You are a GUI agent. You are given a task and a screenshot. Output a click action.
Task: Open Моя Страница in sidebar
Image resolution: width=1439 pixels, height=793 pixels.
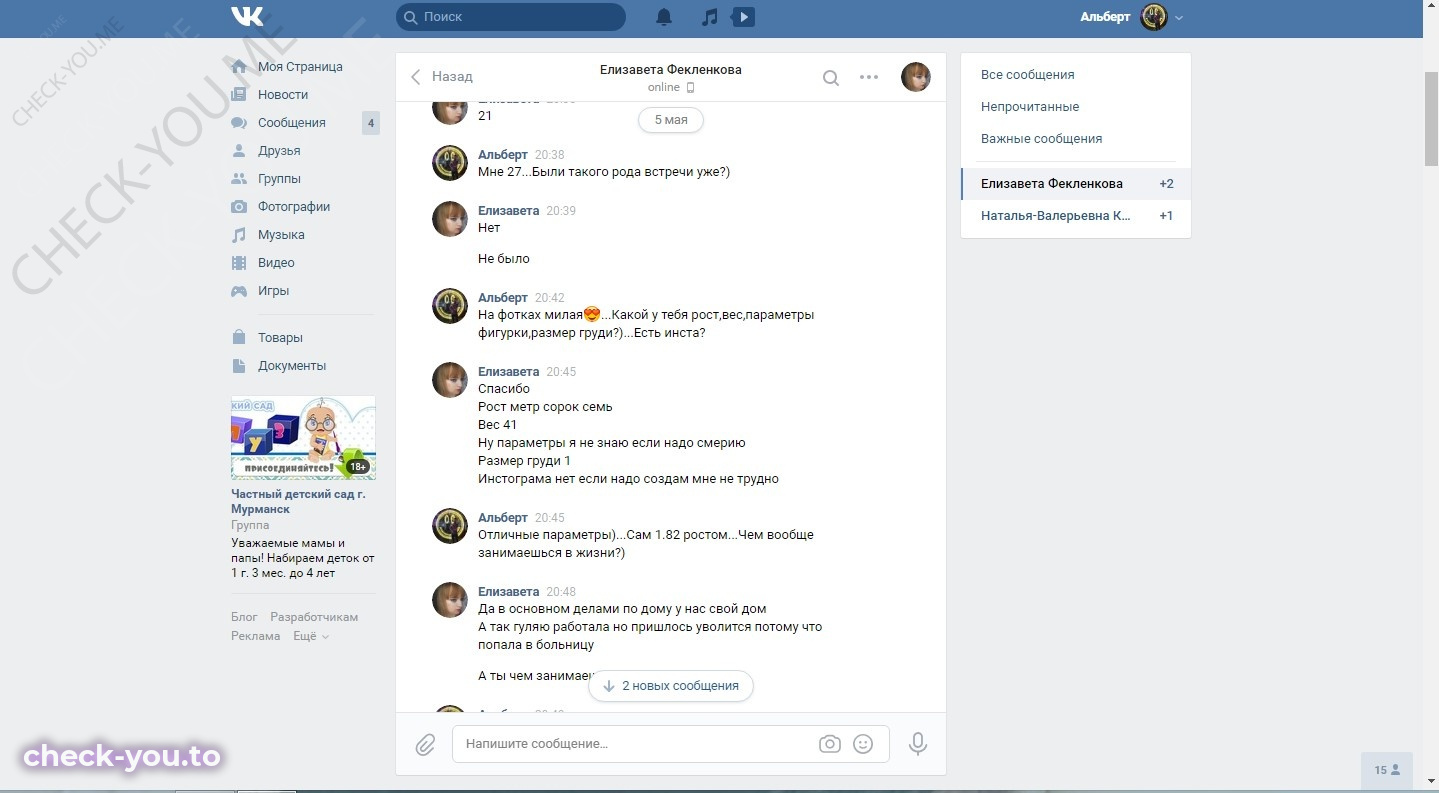pyautogui.click(x=300, y=67)
